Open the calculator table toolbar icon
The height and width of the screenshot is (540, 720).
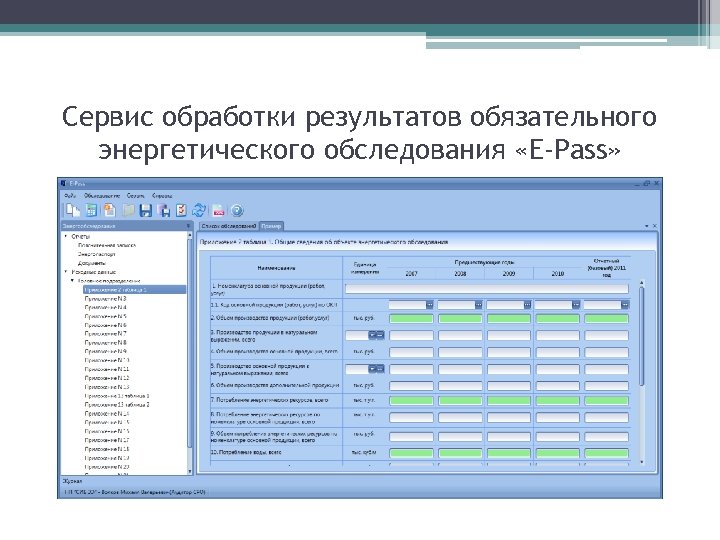(x=91, y=210)
